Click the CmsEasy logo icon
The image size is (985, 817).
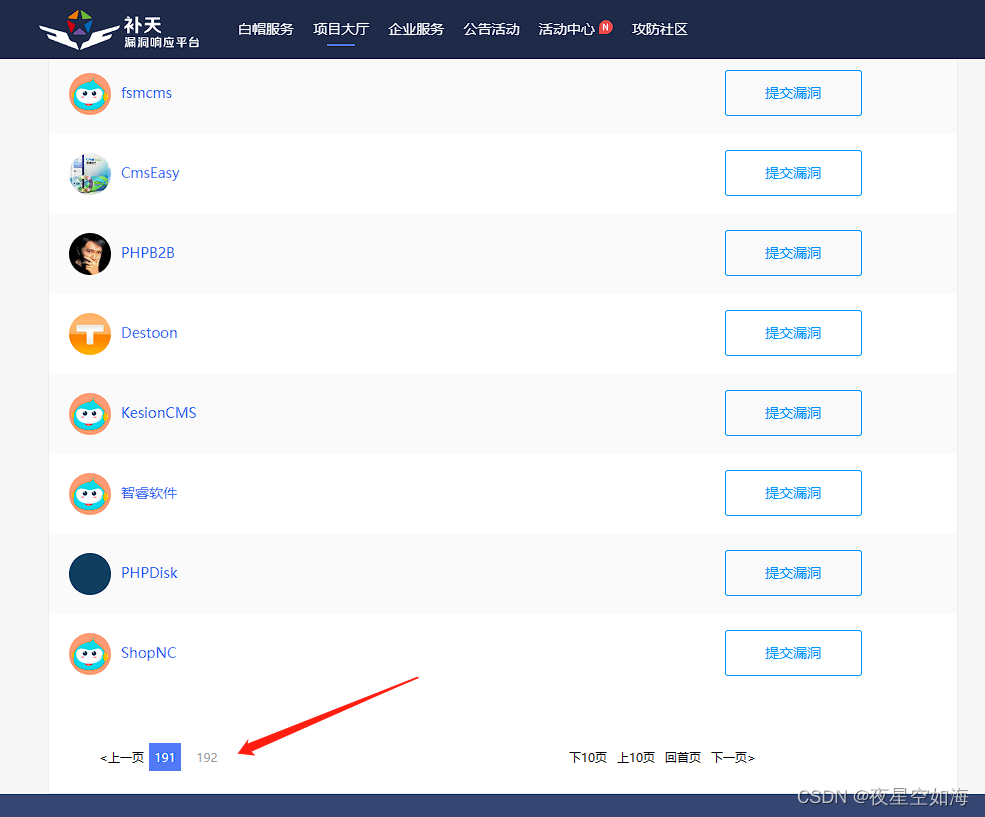point(89,173)
